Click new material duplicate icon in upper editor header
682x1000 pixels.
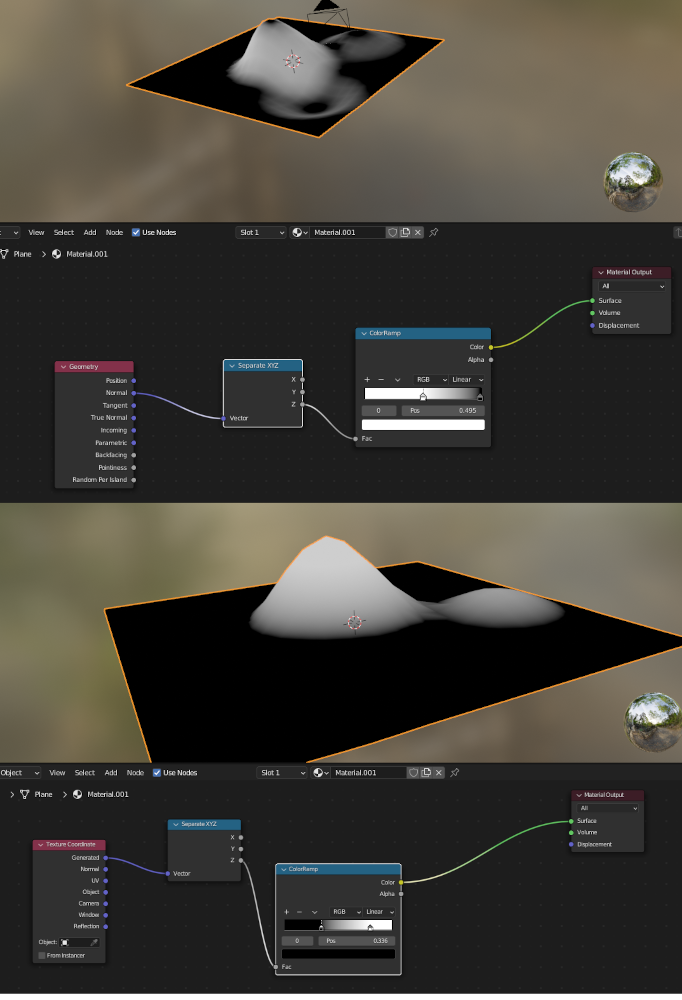(405, 232)
